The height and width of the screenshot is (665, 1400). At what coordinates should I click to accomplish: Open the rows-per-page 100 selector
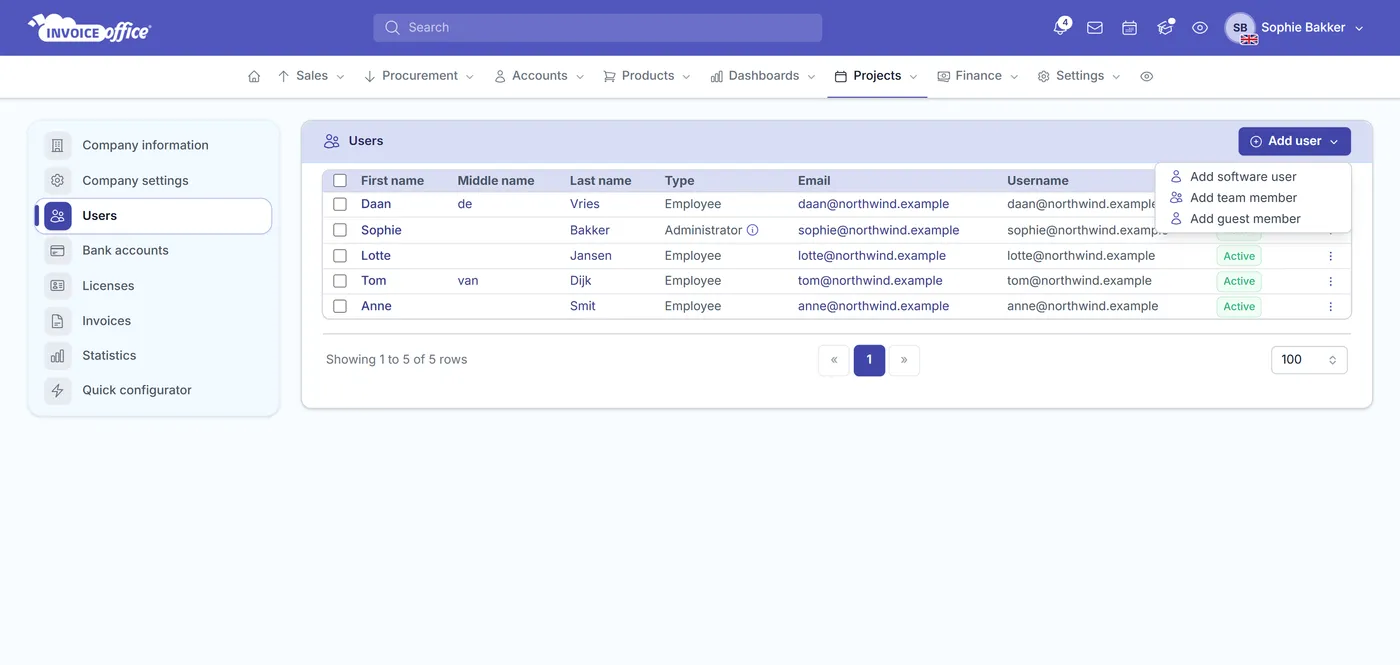pyautogui.click(x=1309, y=360)
